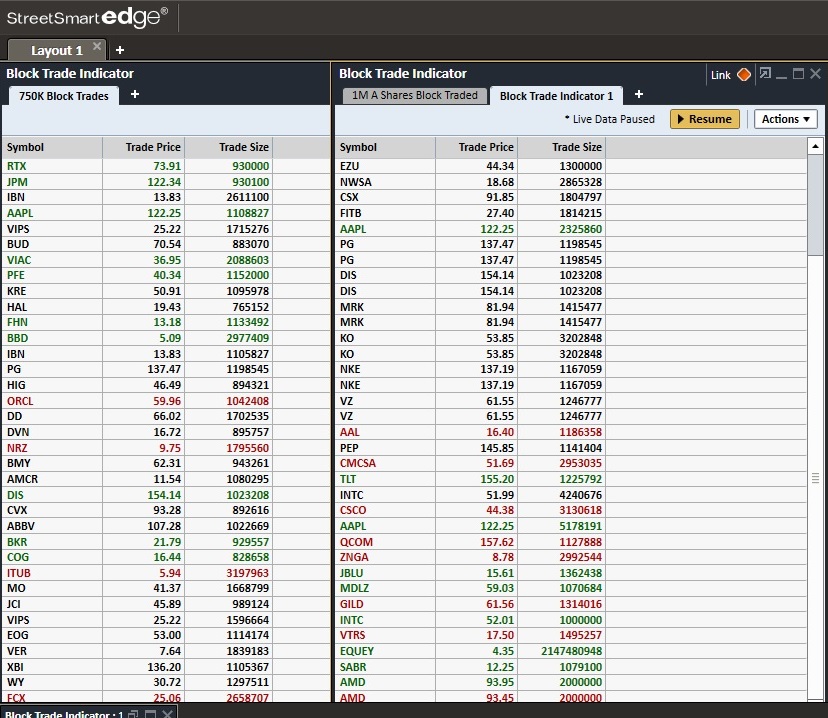Add new tab beside Block Trade Indicator 1
828x718 pixels.
coord(638,94)
